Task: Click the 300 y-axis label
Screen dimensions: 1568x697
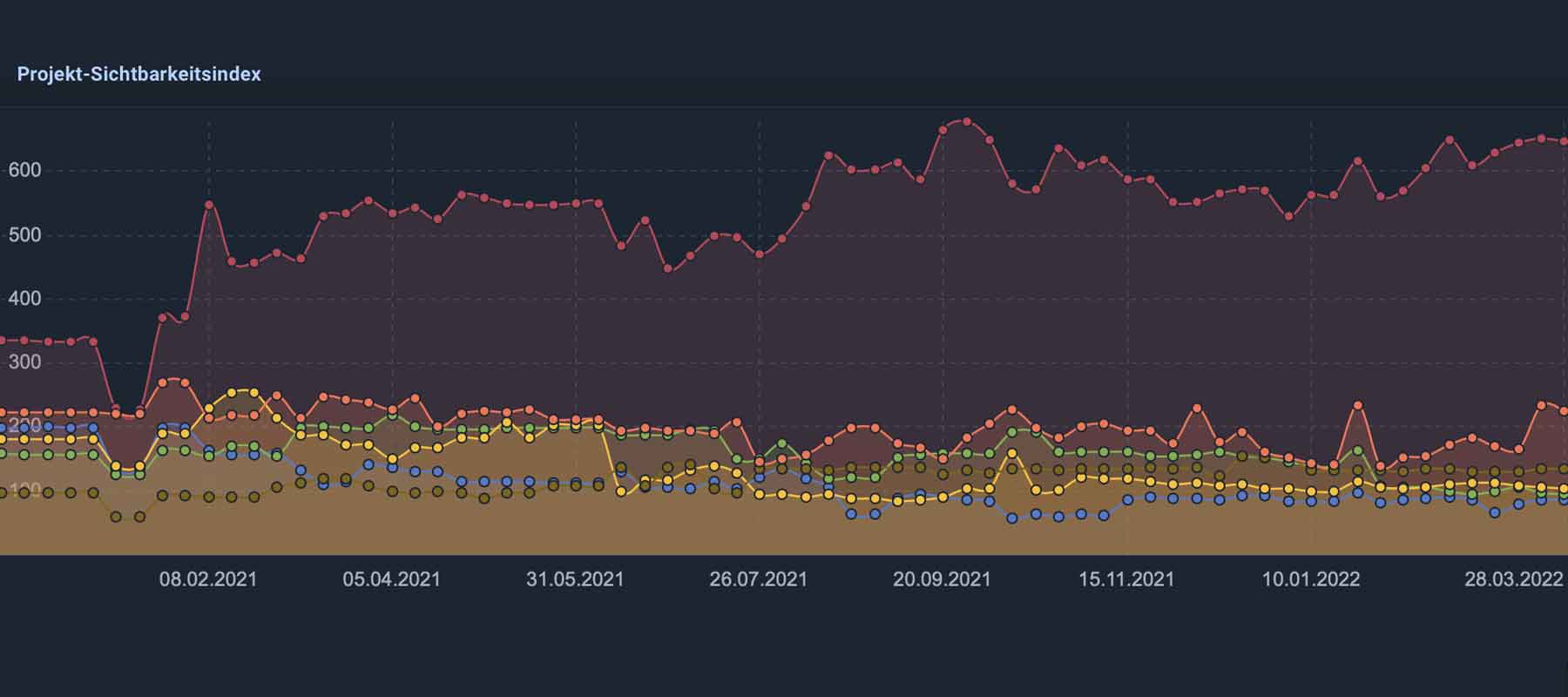Action: tap(24, 362)
